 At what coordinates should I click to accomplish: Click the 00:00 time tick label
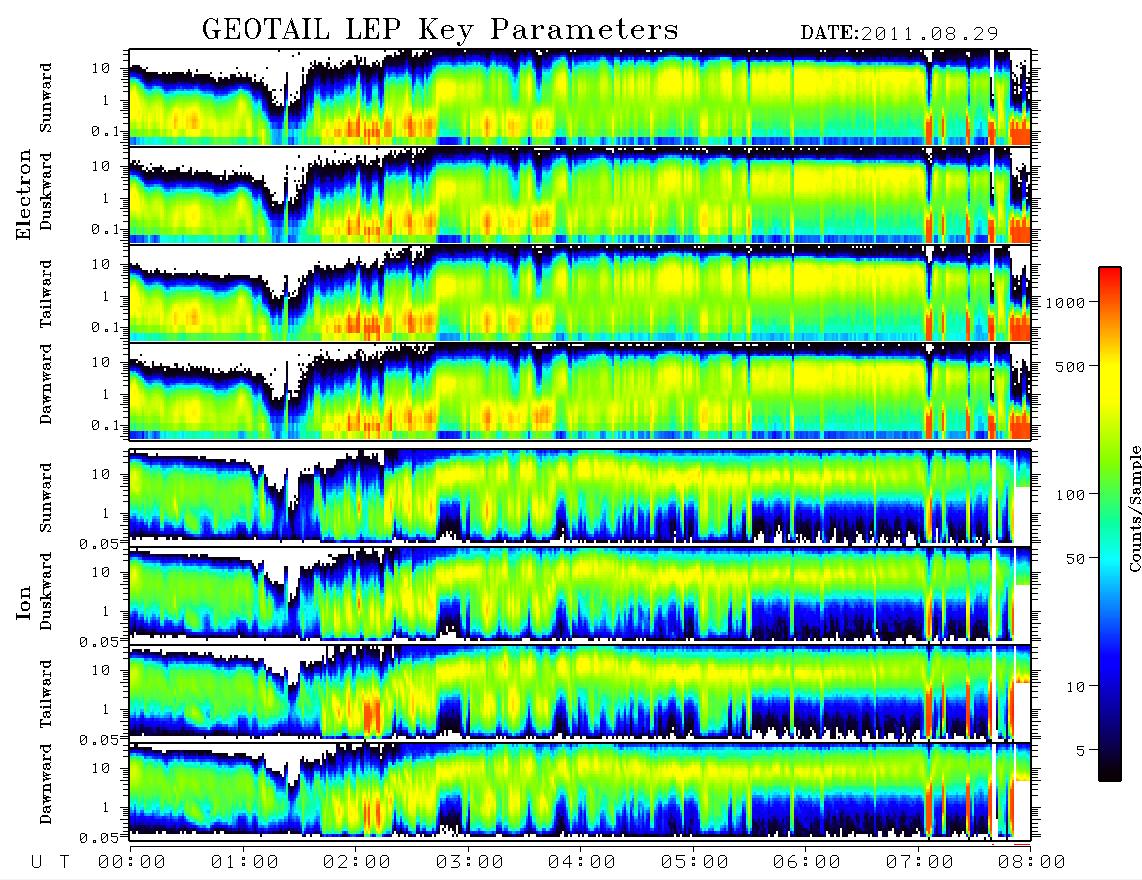[132, 862]
